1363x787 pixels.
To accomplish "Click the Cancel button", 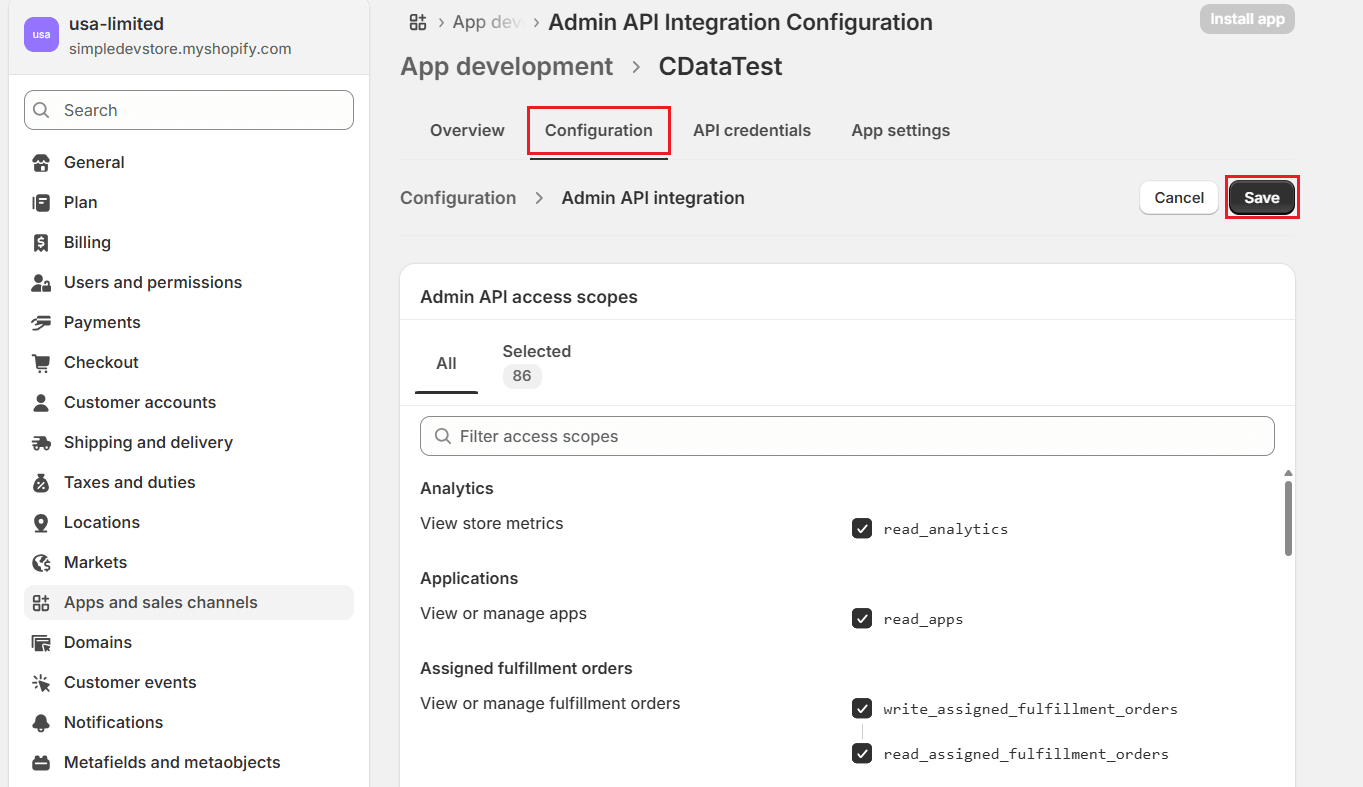I will pos(1179,198).
